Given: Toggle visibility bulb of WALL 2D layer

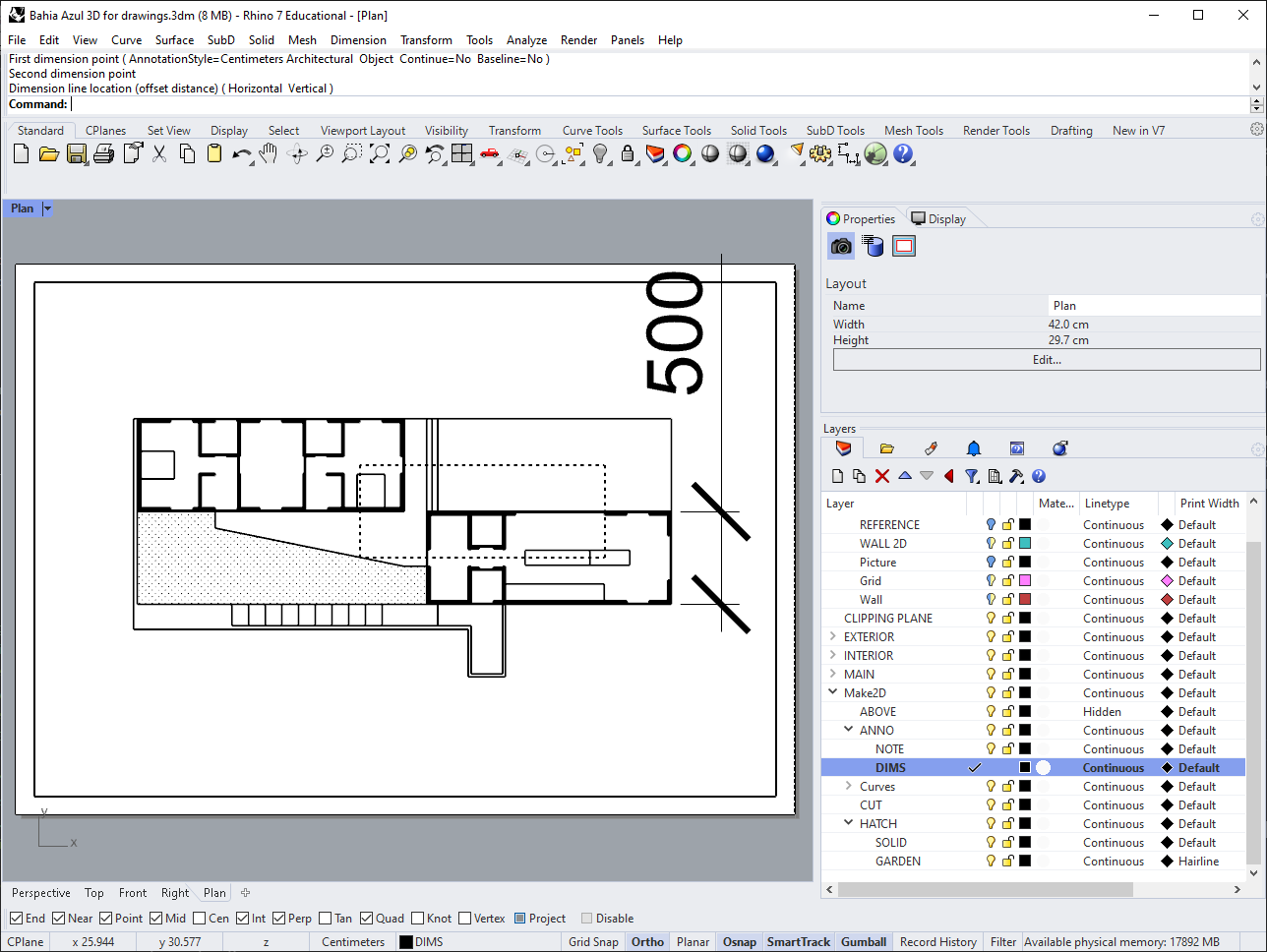Looking at the screenshot, I should pyautogui.click(x=991, y=544).
